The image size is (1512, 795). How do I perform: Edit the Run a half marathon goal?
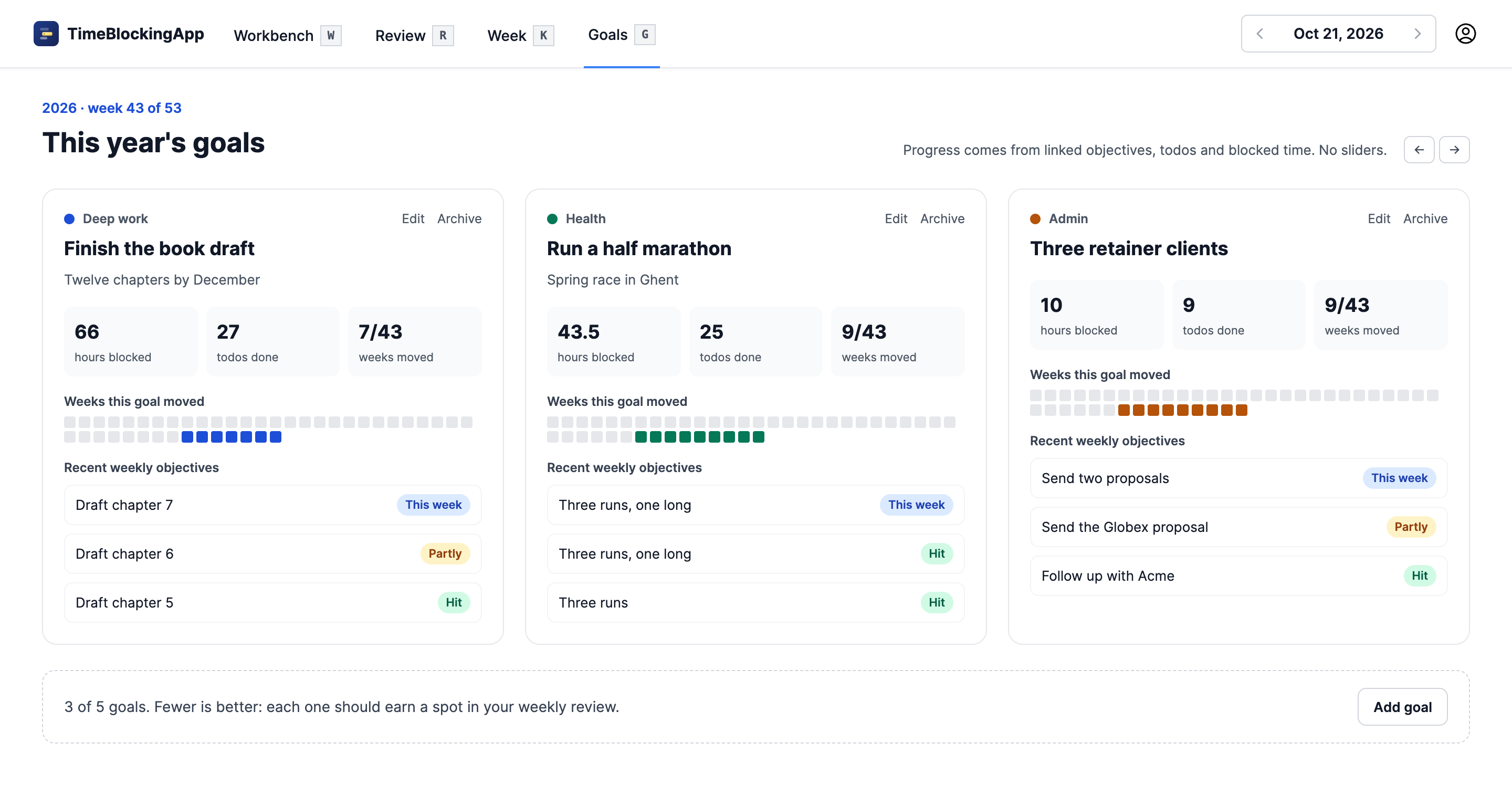[896, 218]
